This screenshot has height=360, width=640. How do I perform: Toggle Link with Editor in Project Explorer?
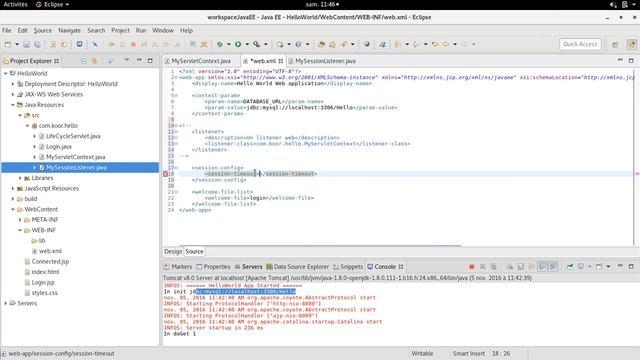94,61
